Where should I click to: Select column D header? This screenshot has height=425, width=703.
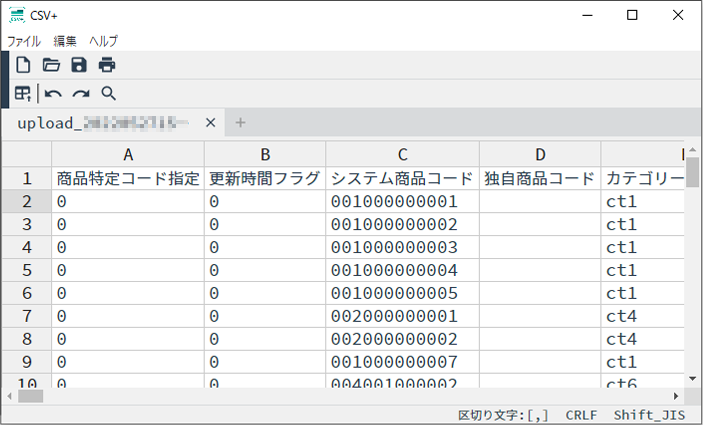[x=540, y=154]
